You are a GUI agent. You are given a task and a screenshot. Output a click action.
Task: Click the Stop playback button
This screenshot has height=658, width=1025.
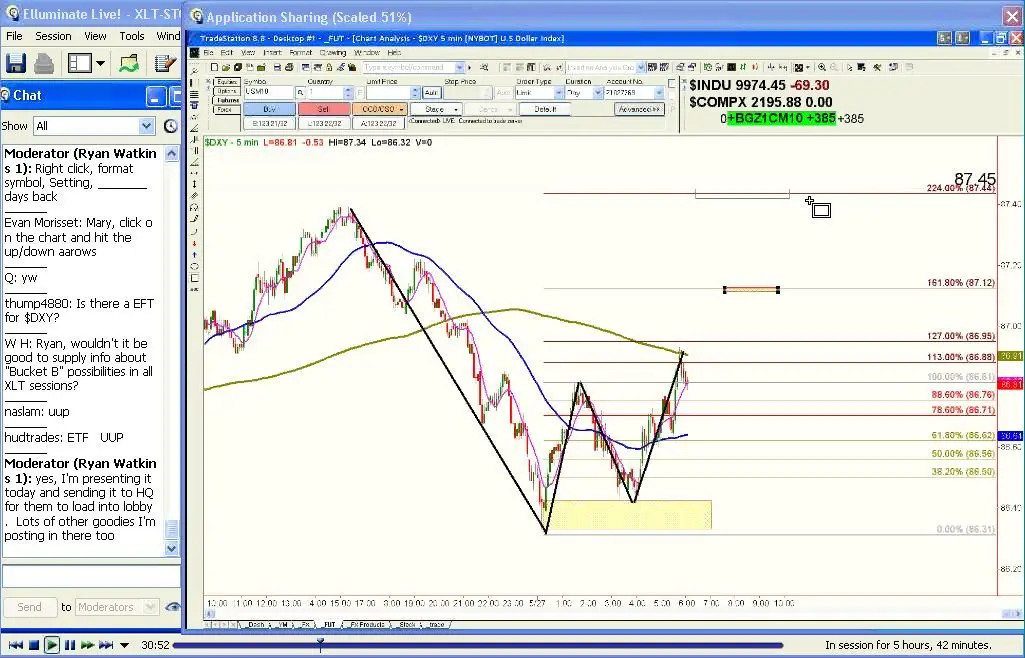click(x=34, y=645)
